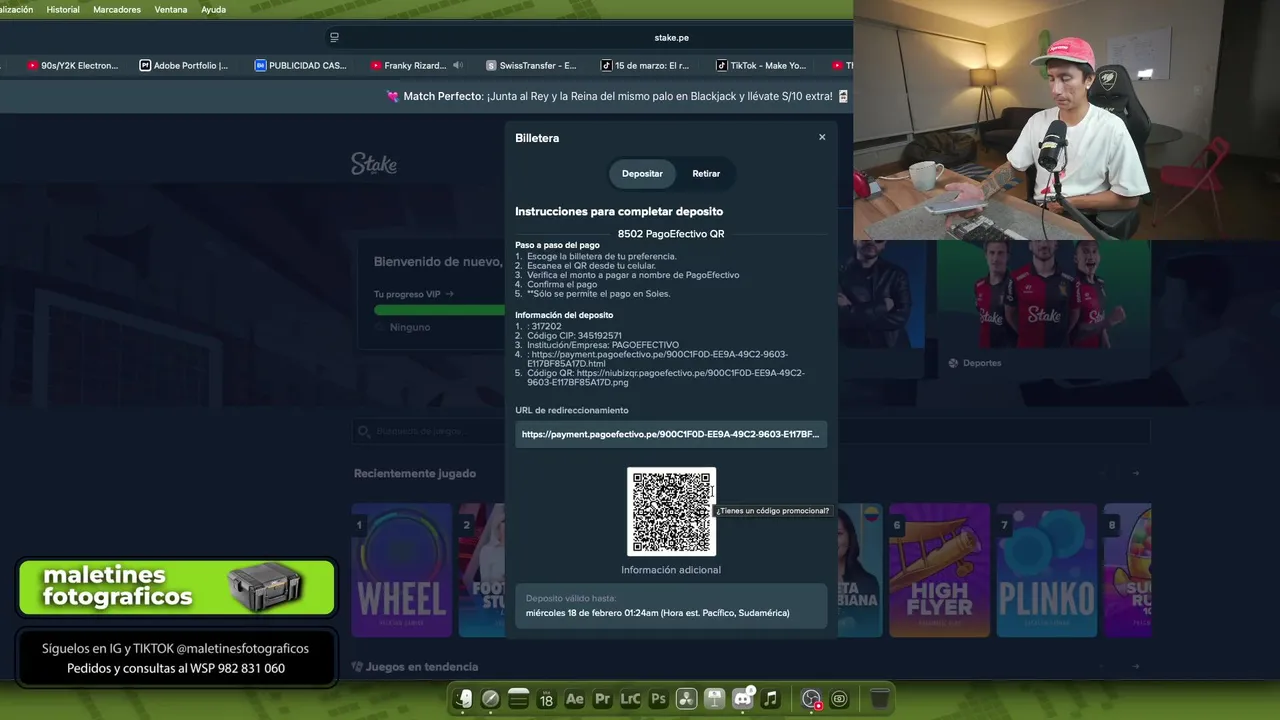This screenshot has height=720, width=1280.
Task: Mute audio on the Franky Rizard tab
Action: click(458, 65)
